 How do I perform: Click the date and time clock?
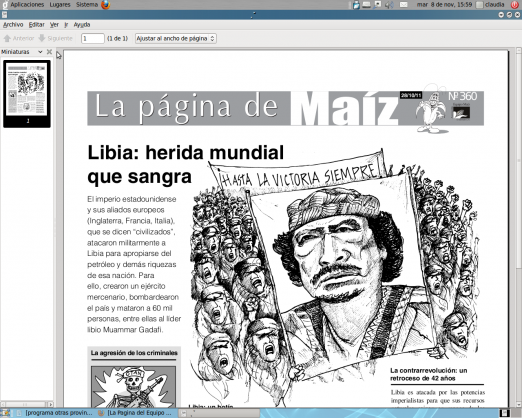[444, 5]
